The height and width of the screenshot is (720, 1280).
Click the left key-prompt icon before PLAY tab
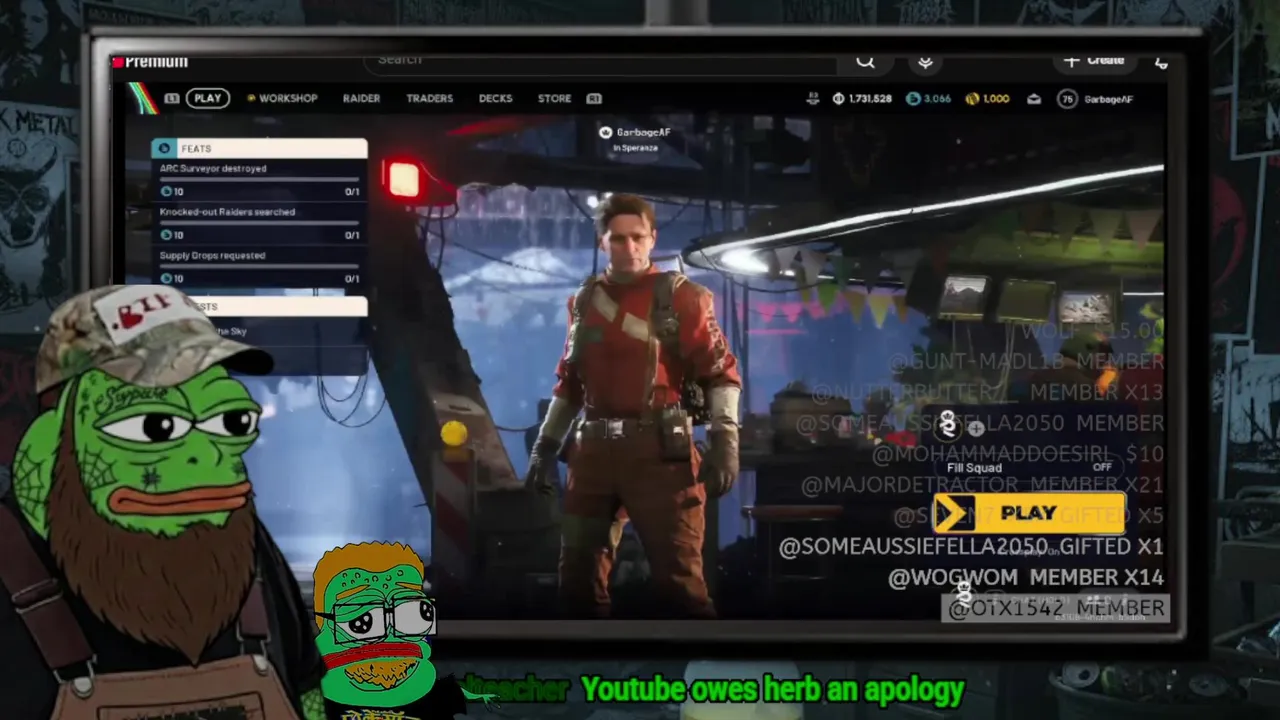tap(172, 99)
